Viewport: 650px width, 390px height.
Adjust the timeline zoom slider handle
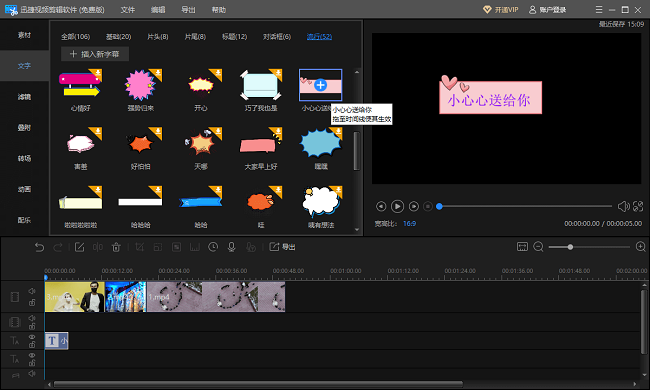tap(570, 247)
